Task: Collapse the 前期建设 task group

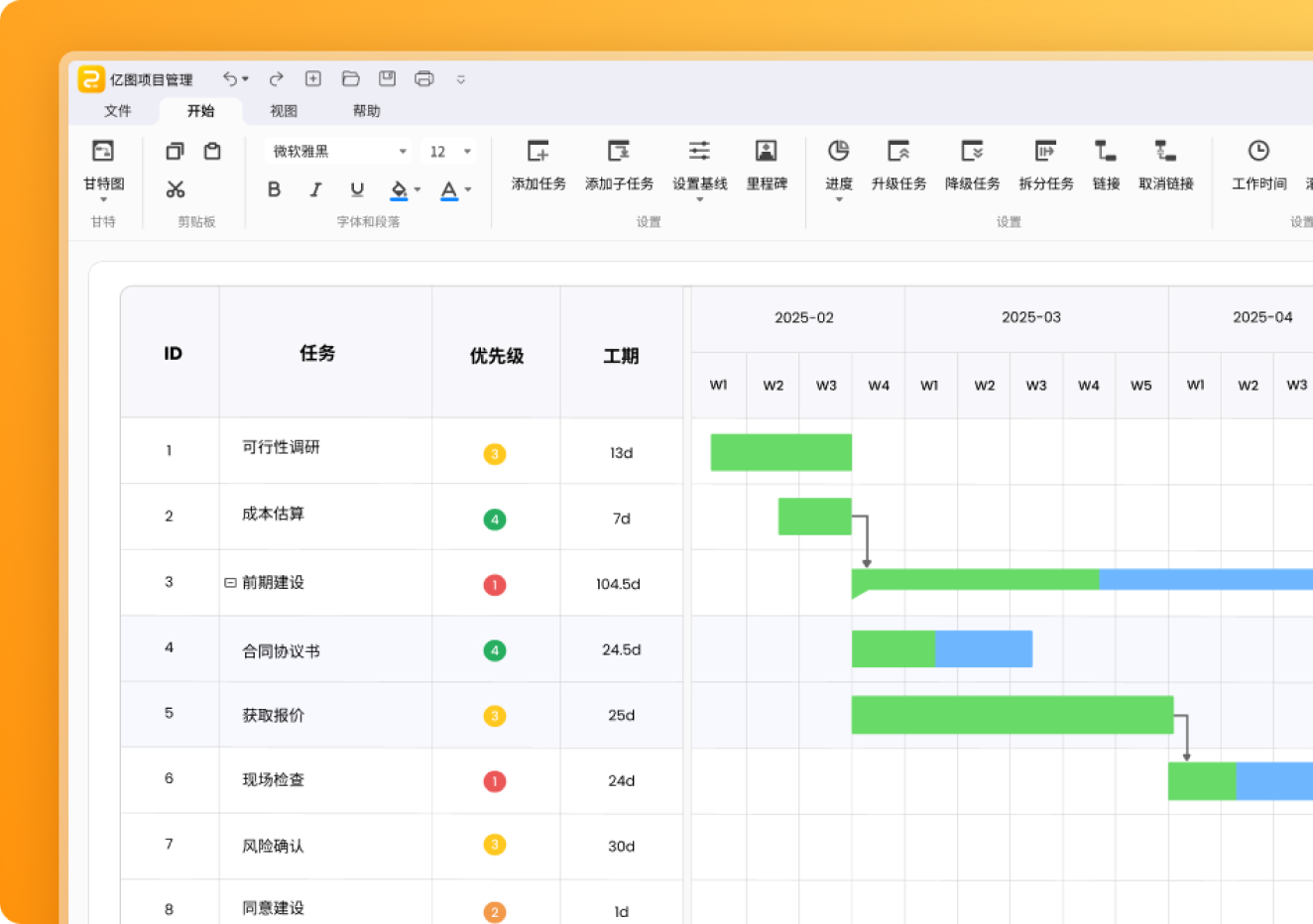Action: pos(230,583)
